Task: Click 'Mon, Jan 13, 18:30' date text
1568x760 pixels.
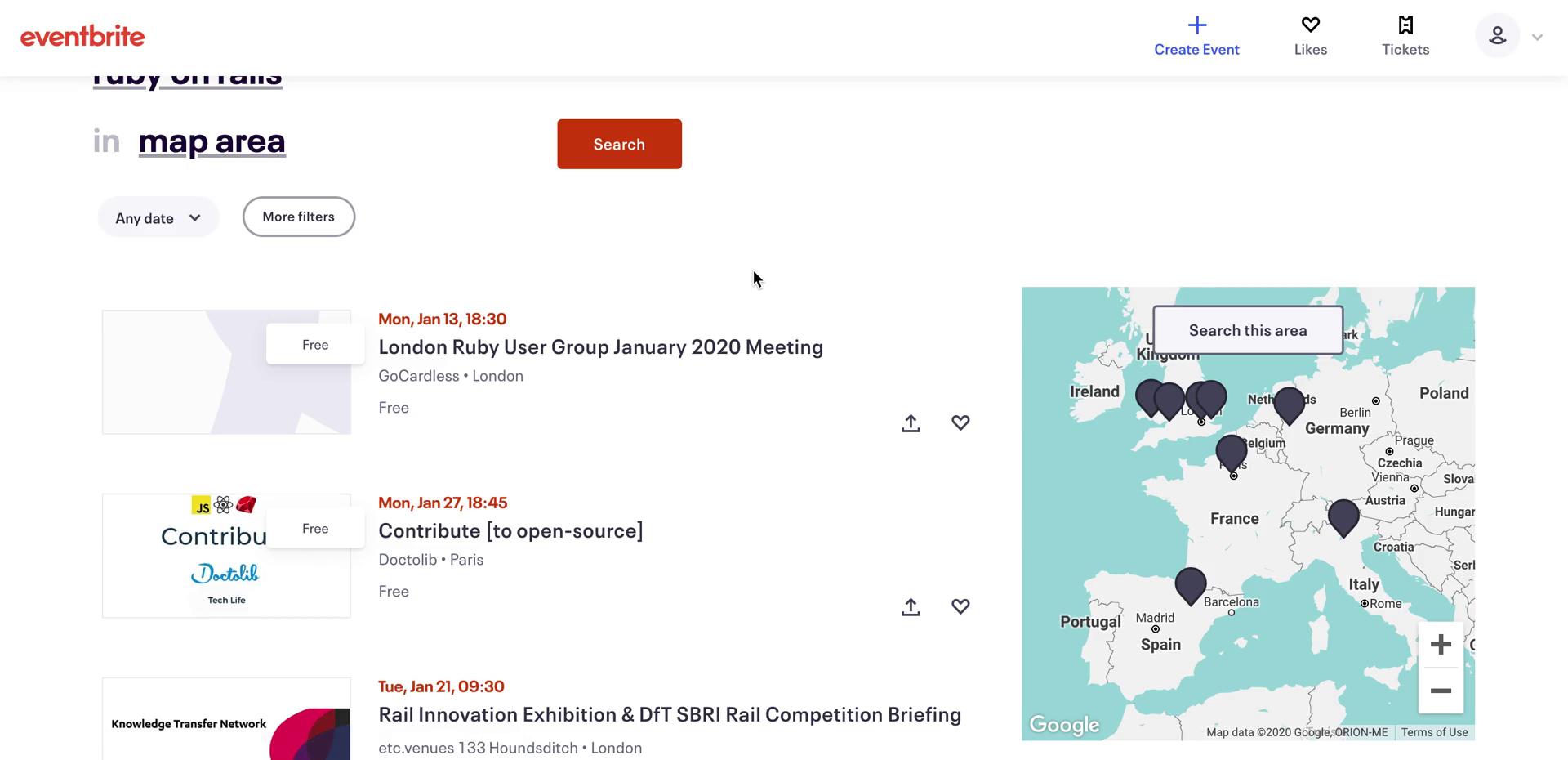Action: (x=442, y=319)
